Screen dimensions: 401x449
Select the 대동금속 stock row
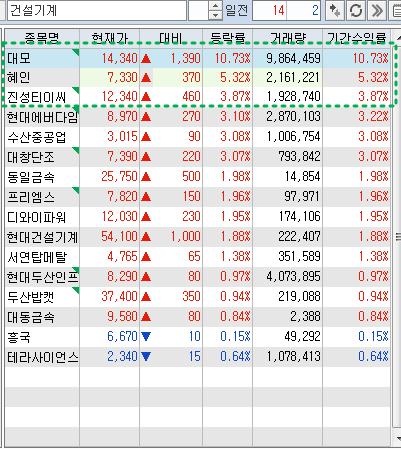198,317
